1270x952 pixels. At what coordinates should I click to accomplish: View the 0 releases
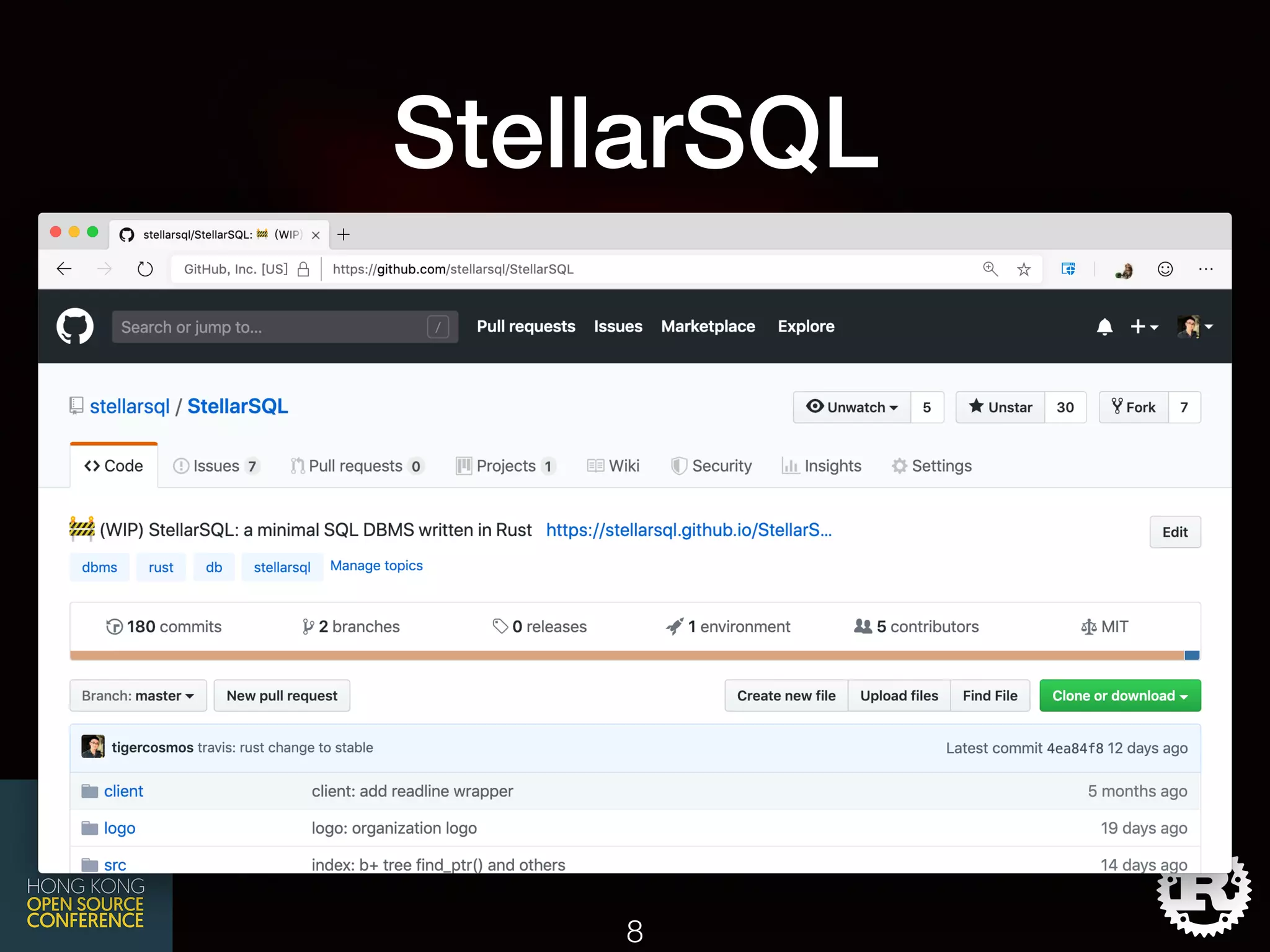[x=540, y=627]
